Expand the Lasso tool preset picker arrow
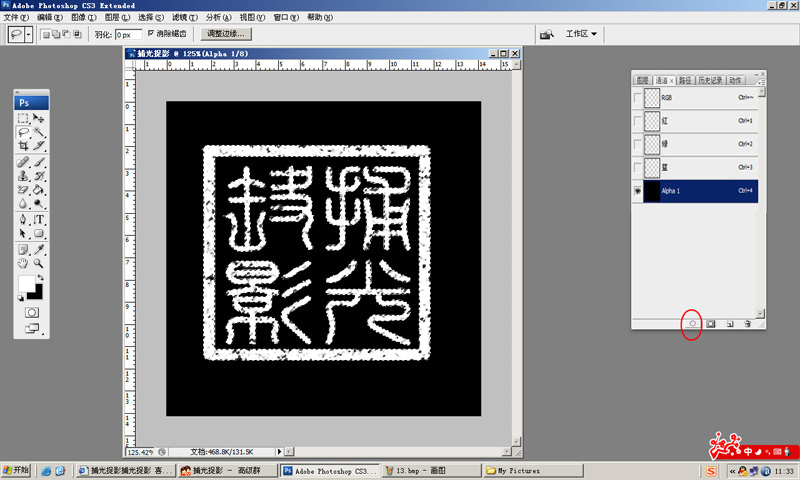The width and height of the screenshot is (800, 480). coord(29,34)
